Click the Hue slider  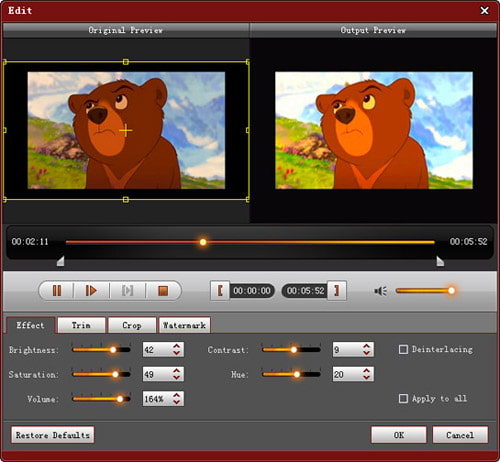(291, 374)
